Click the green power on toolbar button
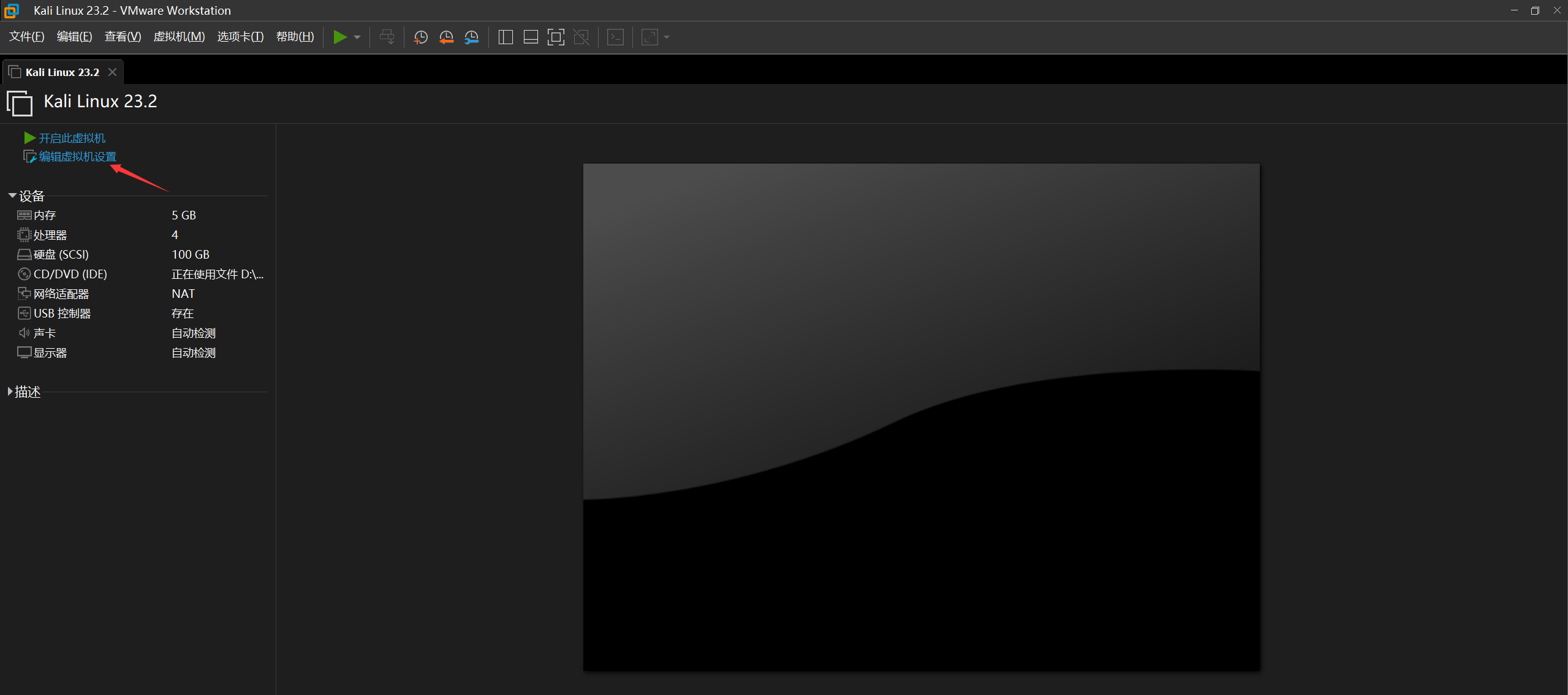Viewport: 1568px width, 695px height. pos(339,37)
